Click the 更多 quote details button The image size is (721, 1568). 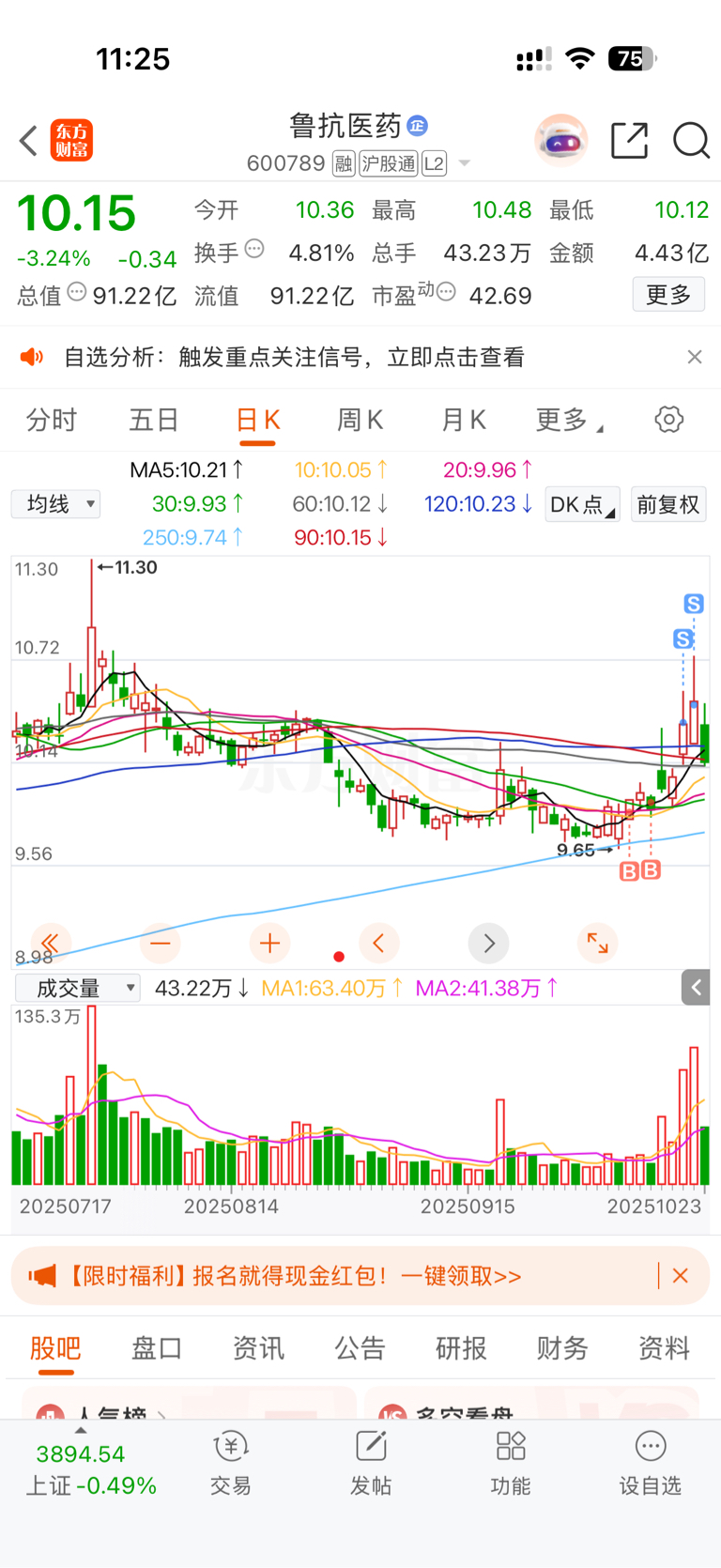pyautogui.click(x=668, y=295)
